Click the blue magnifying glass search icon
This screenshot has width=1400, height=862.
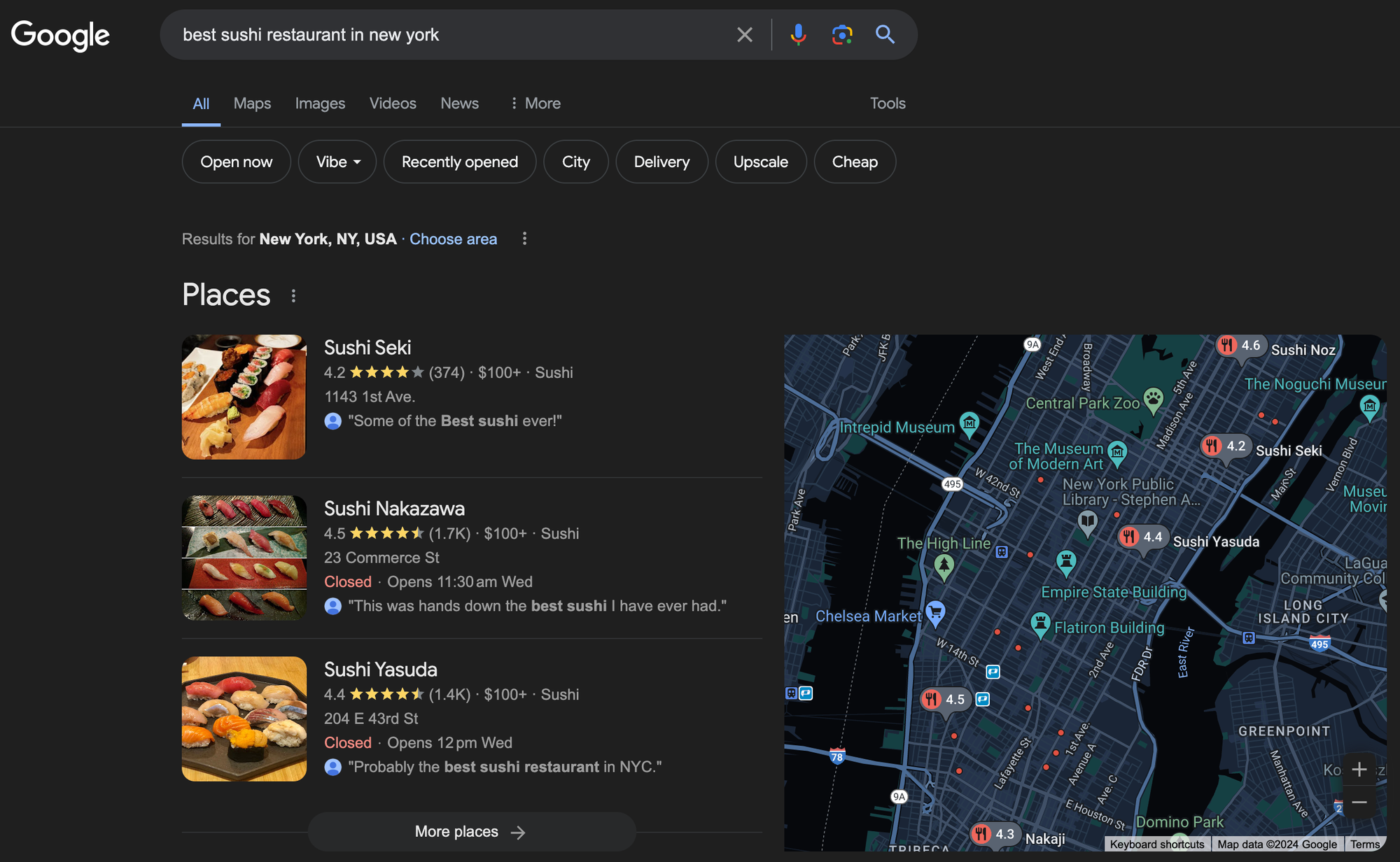pyautogui.click(x=885, y=34)
